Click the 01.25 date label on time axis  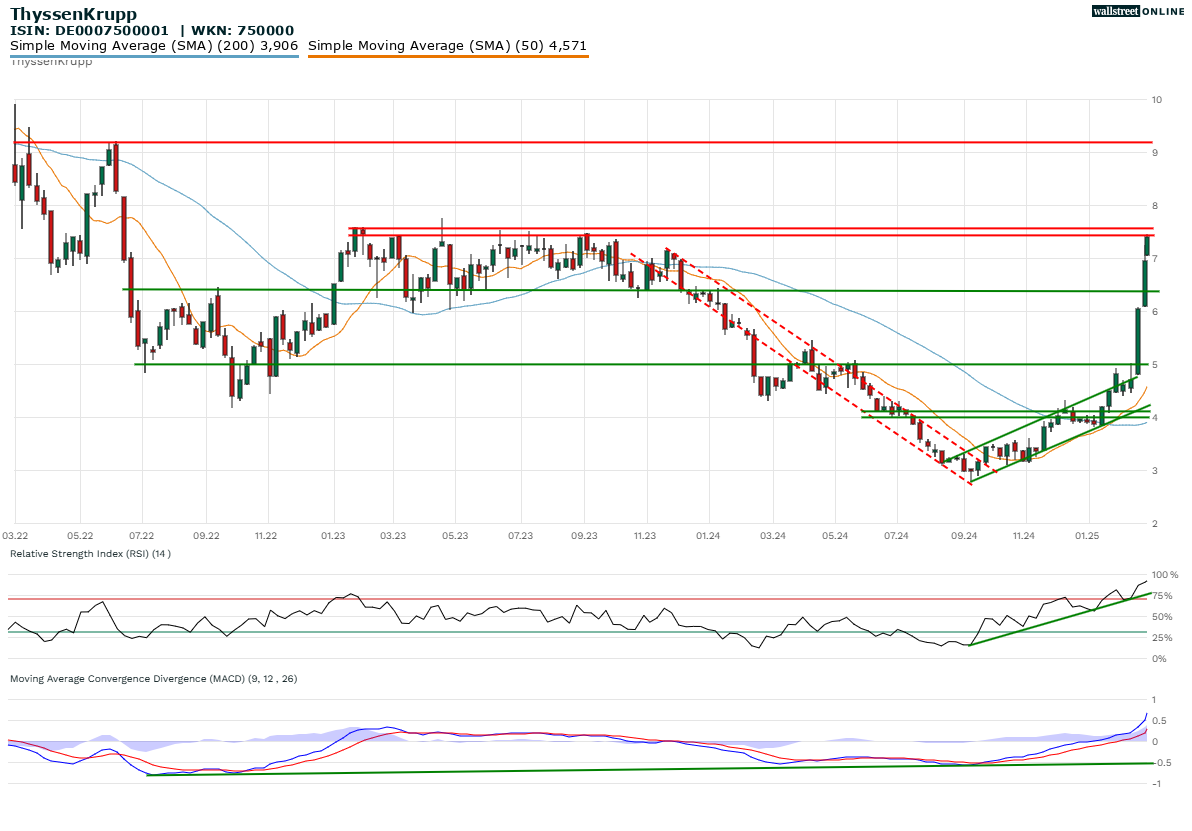[x=1087, y=536]
